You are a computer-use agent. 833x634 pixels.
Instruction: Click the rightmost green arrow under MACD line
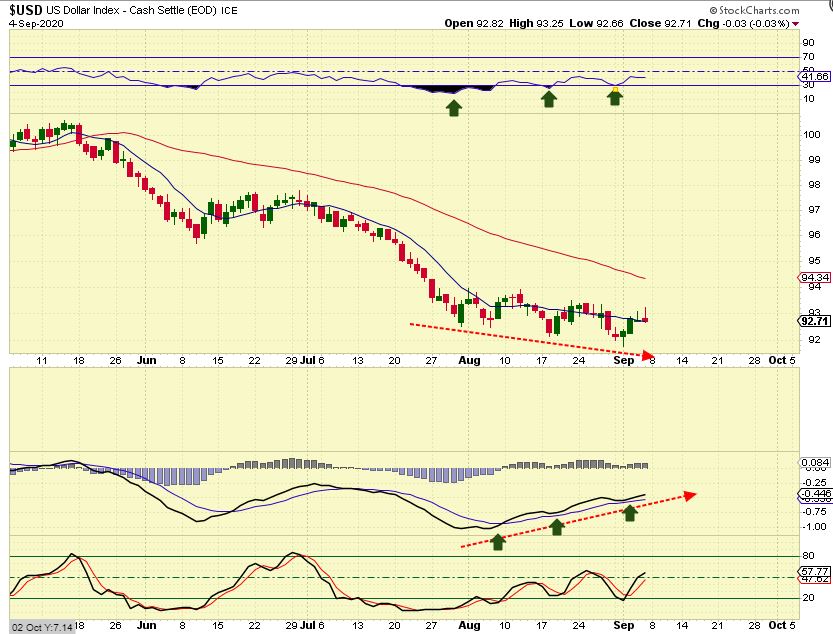(x=630, y=512)
